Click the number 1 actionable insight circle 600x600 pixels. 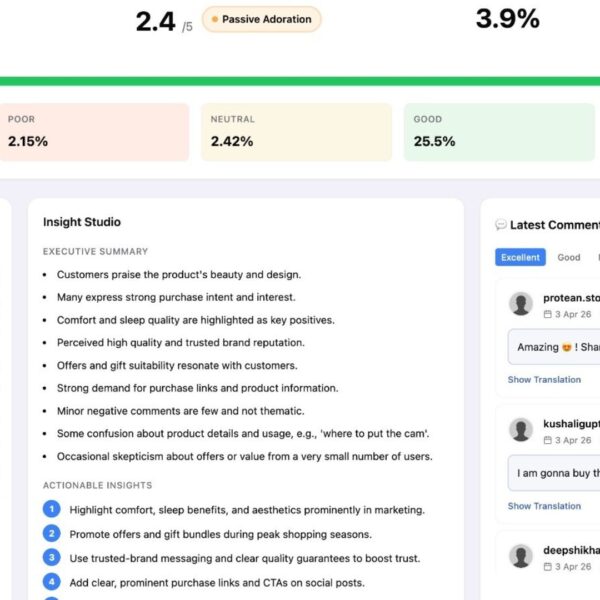(x=51, y=509)
